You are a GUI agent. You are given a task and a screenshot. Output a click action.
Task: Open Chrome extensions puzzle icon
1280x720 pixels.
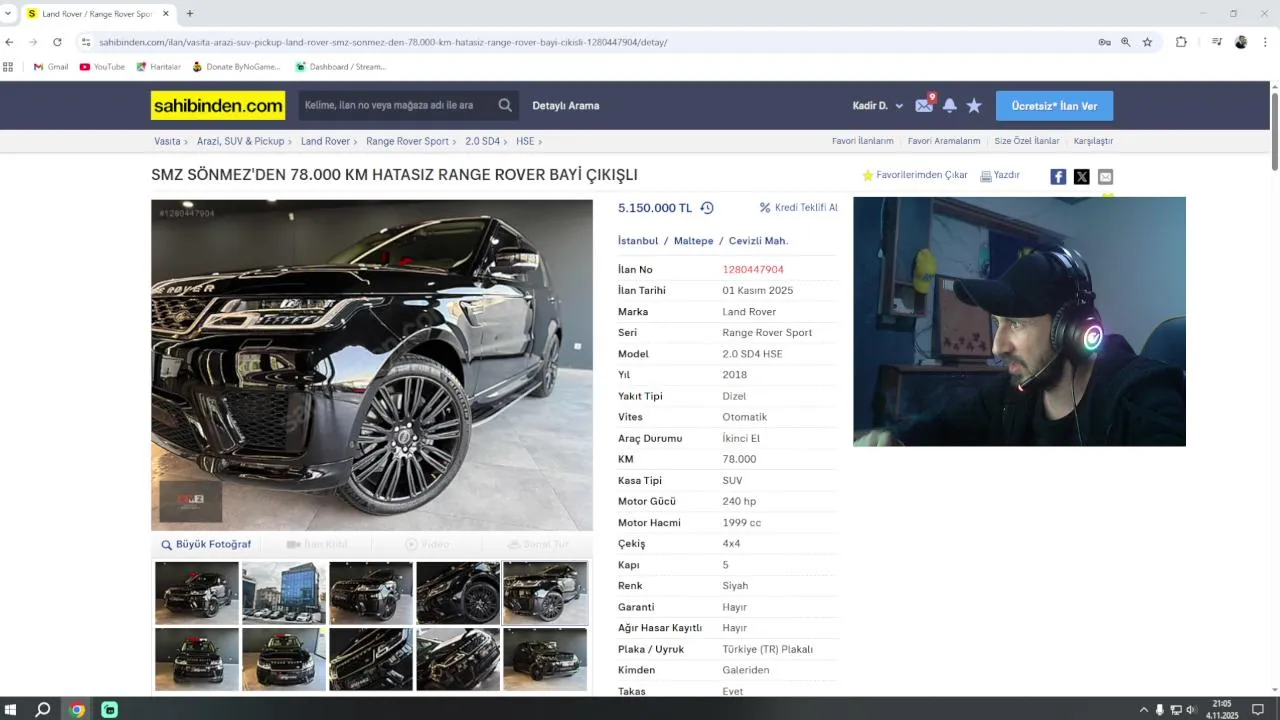coord(1181,42)
